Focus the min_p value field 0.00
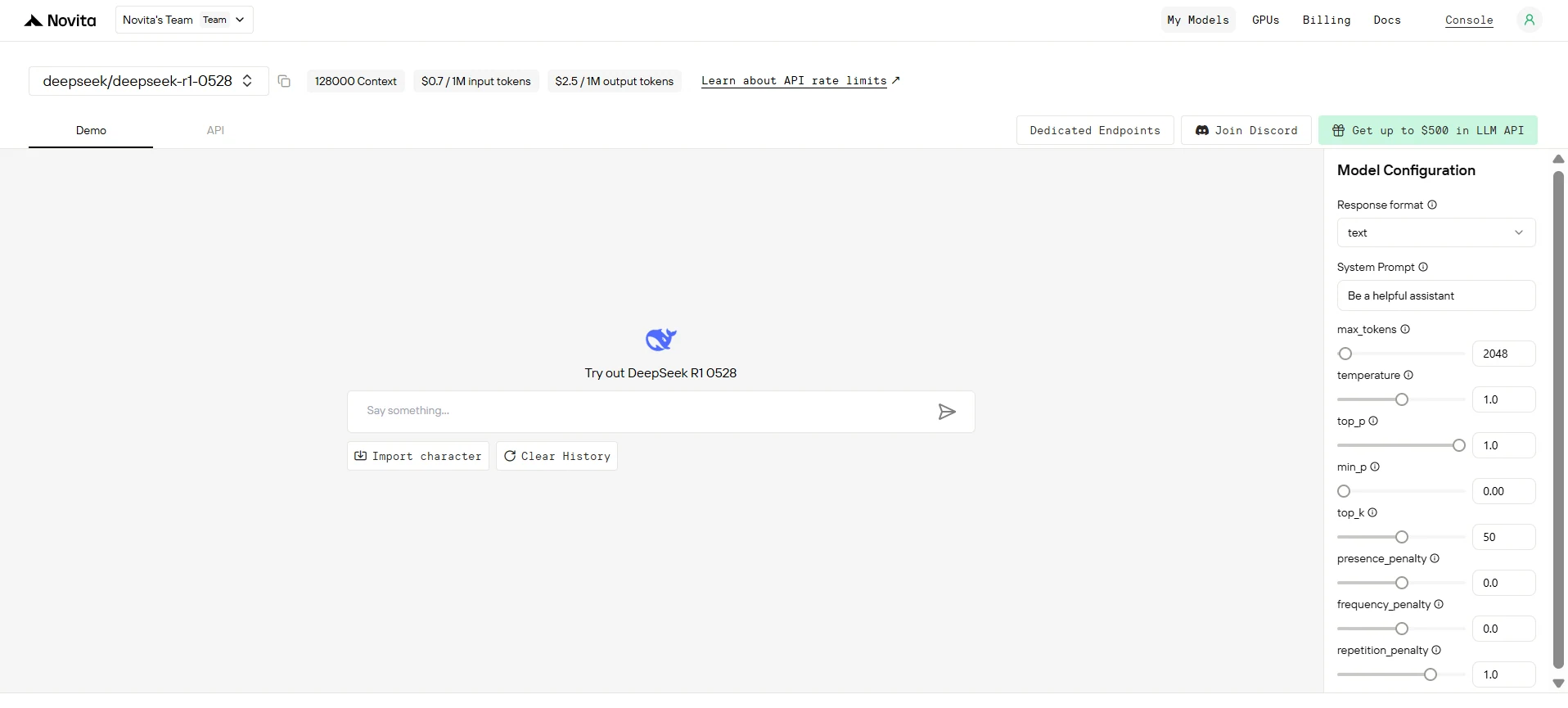1568x708 pixels. click(x=1504, y=491)
